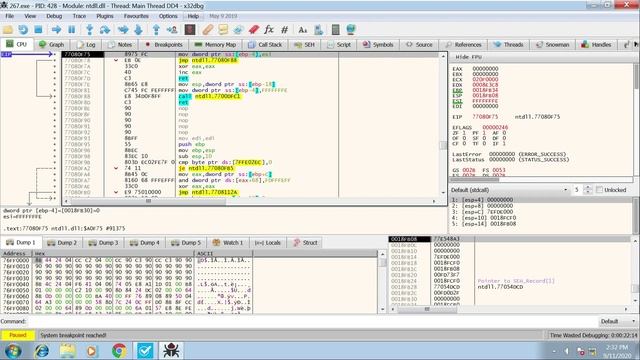Open the Patches bandage icon
The height and width of the screenshot is (360, 640).
[x=208, y=29]
